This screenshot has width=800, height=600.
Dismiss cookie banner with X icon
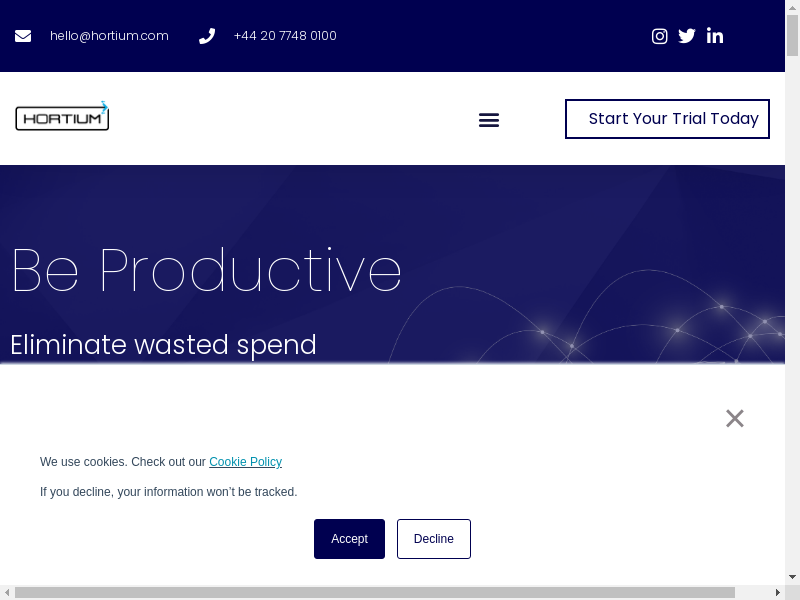point(735,419)
